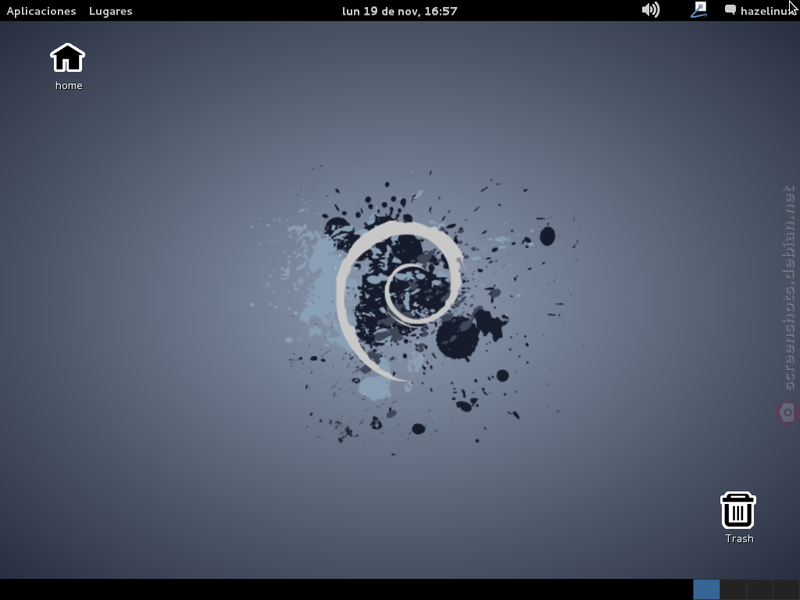Switch to the first blue highlighted workspace
800x600 pixels.
(706, 589)
